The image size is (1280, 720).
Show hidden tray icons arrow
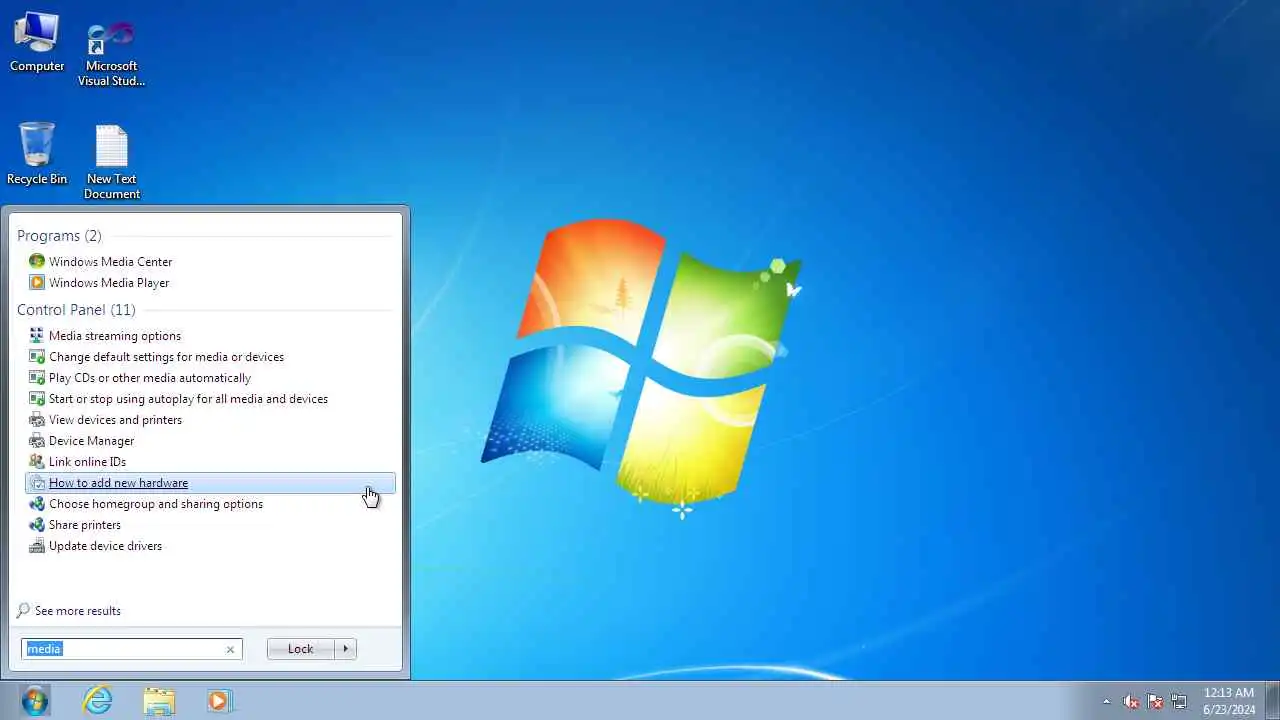pyautogui.click(x=1106, y=702)
